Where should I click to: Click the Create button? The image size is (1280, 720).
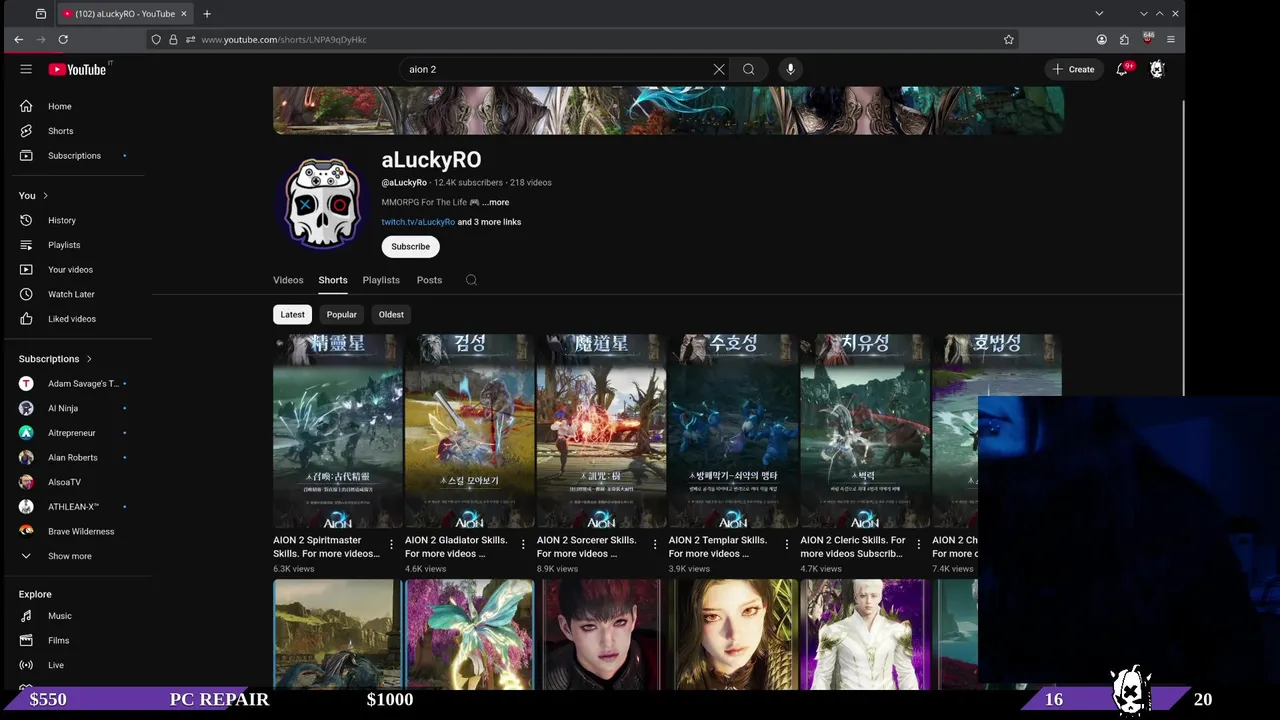click(1073, 69)
